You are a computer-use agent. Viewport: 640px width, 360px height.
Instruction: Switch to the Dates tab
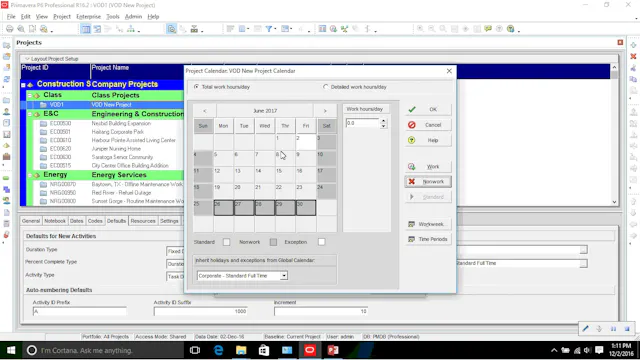click(76, 221)
